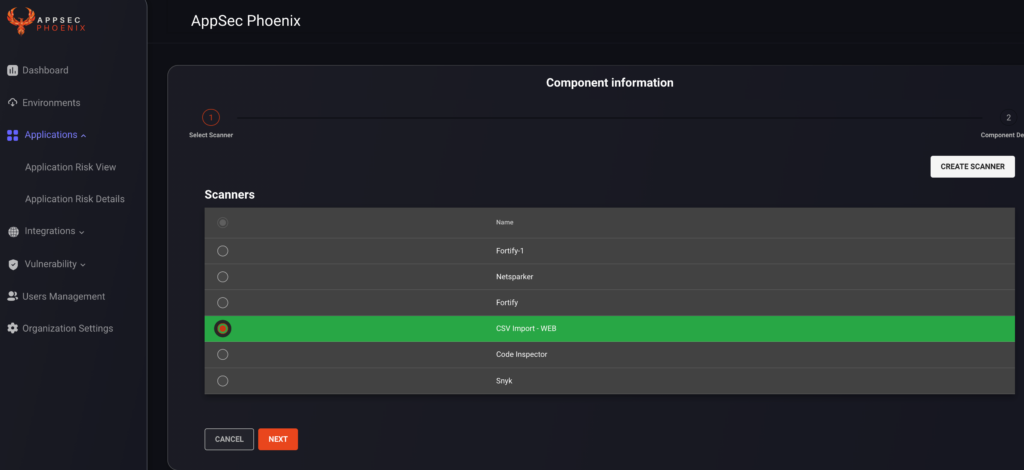Open Users Management page

point(63,296)
